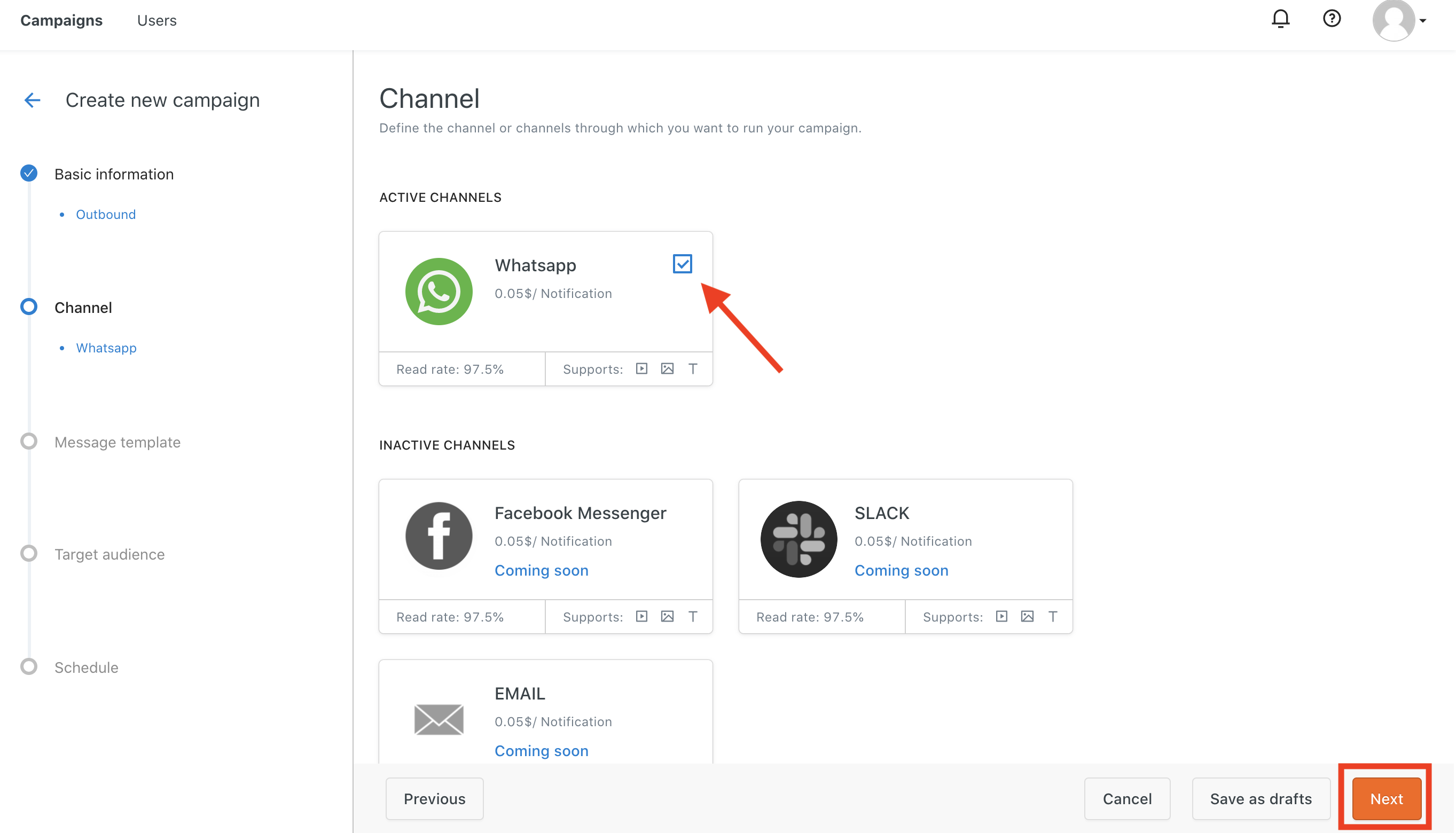The height and width of the screenshot is (833, 1456).
Task: Click the Message template step circle
Action: click(x=29, y=441)
